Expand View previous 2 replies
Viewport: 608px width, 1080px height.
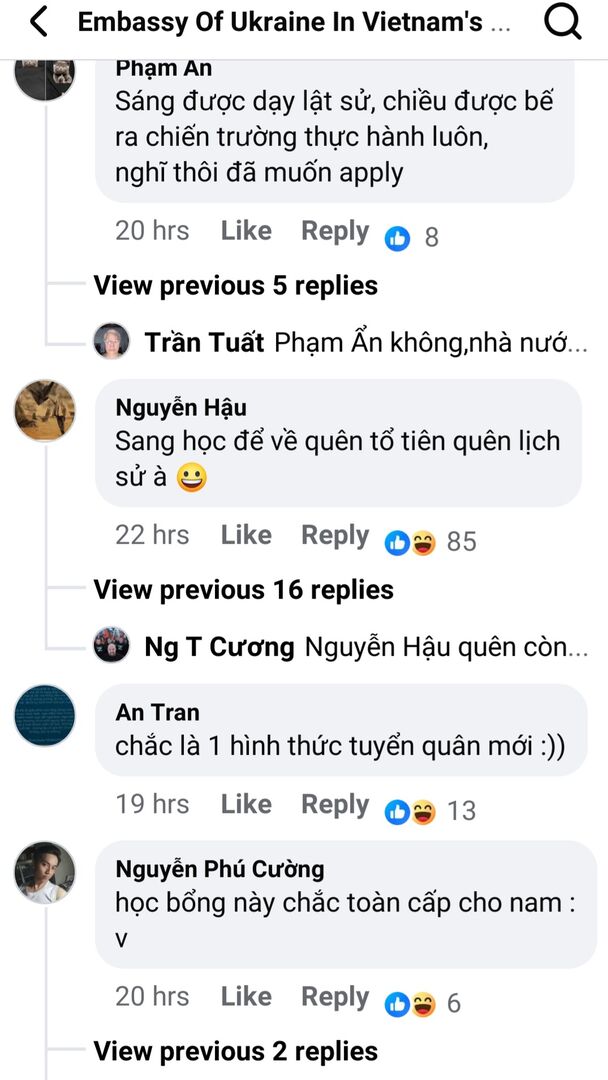tap(235, 1051)
